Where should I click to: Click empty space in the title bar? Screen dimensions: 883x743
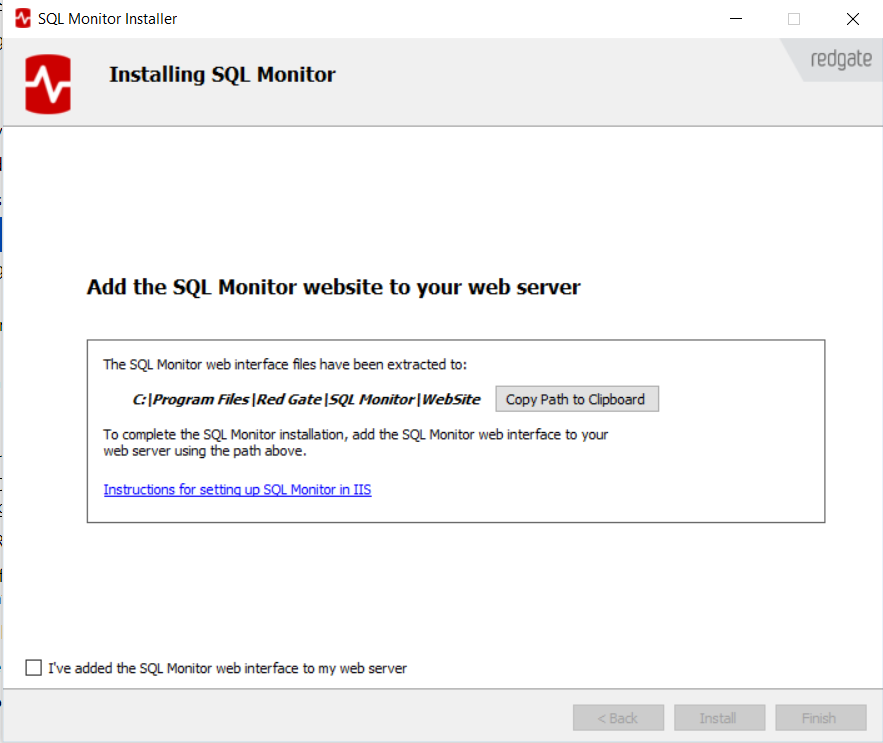point(450,19)
